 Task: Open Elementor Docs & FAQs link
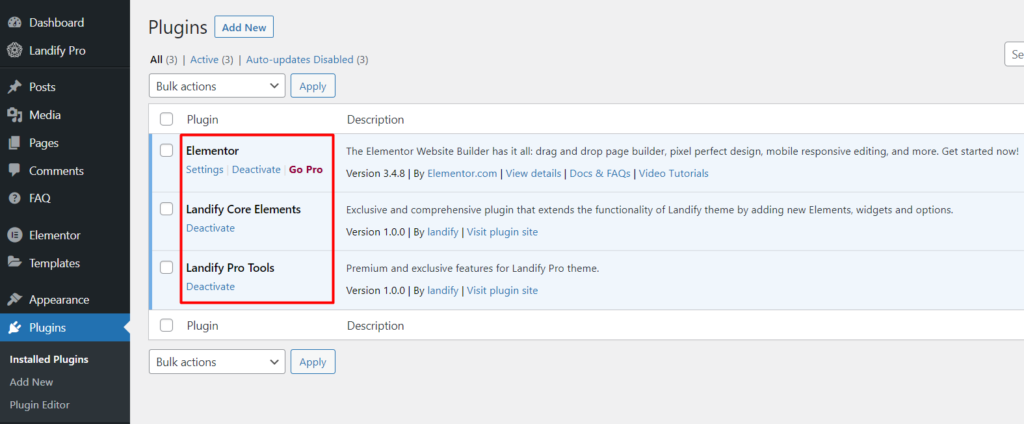[600, 174]
